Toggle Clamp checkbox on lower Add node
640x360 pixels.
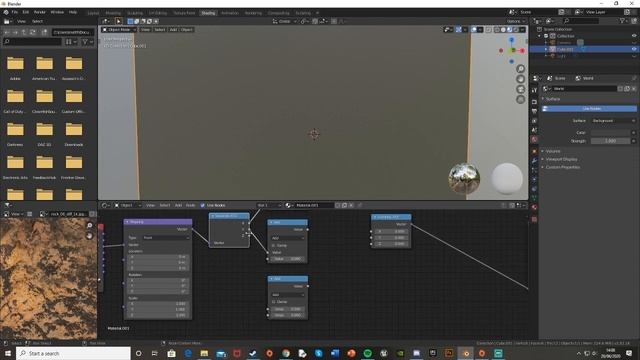[273, 302]
